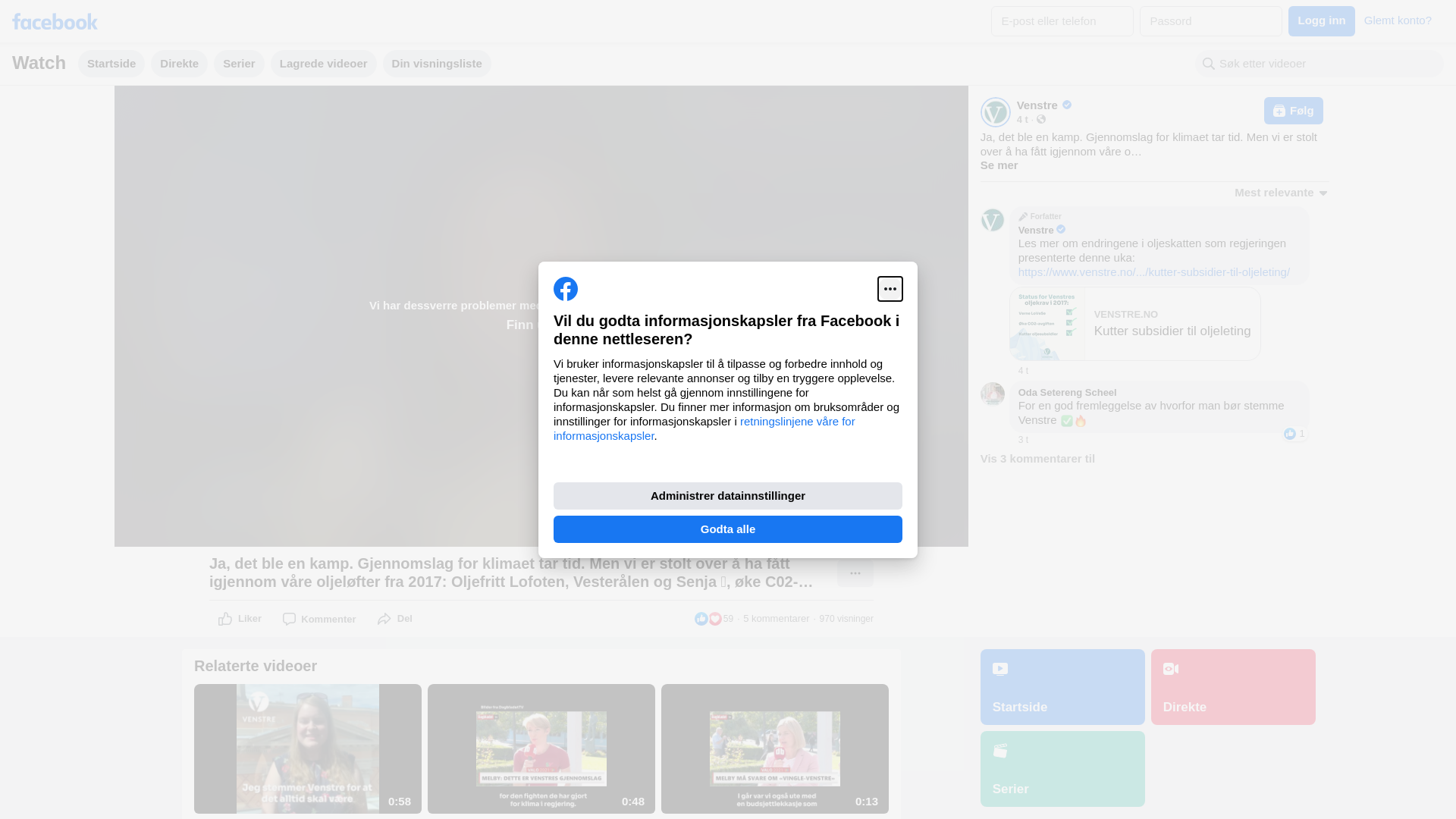Click the 4 t post timestamp
1456x819 pixels.
1022,120
